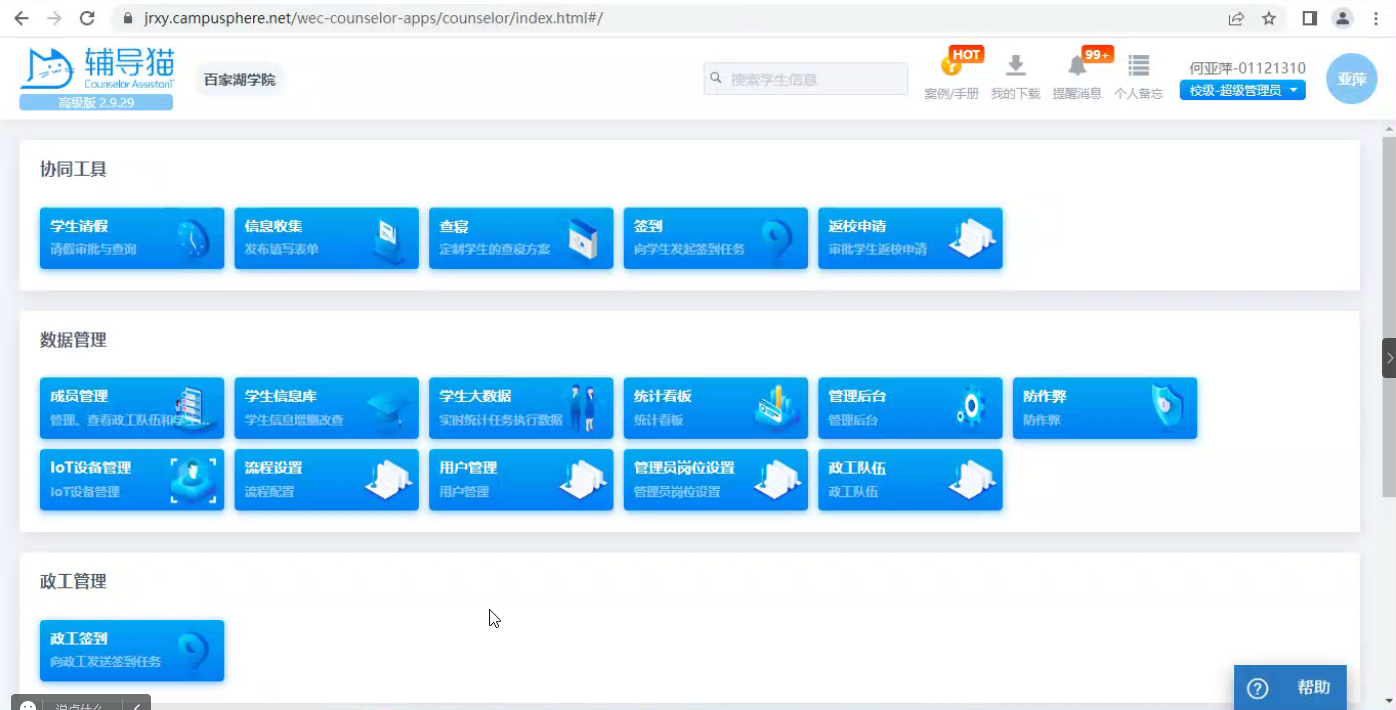Click the 帮助 help button

(1290, 688)
